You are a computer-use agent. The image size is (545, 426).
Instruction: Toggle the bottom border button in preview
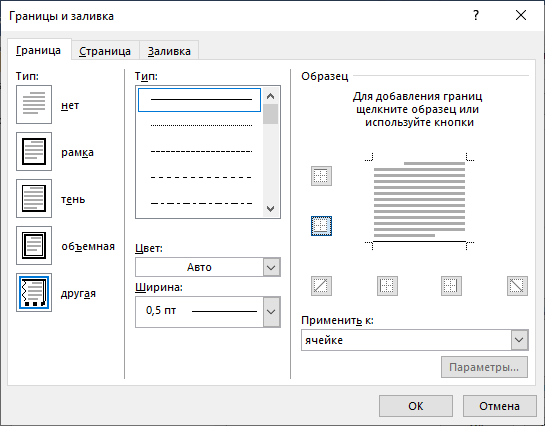[x=321, y=226]
